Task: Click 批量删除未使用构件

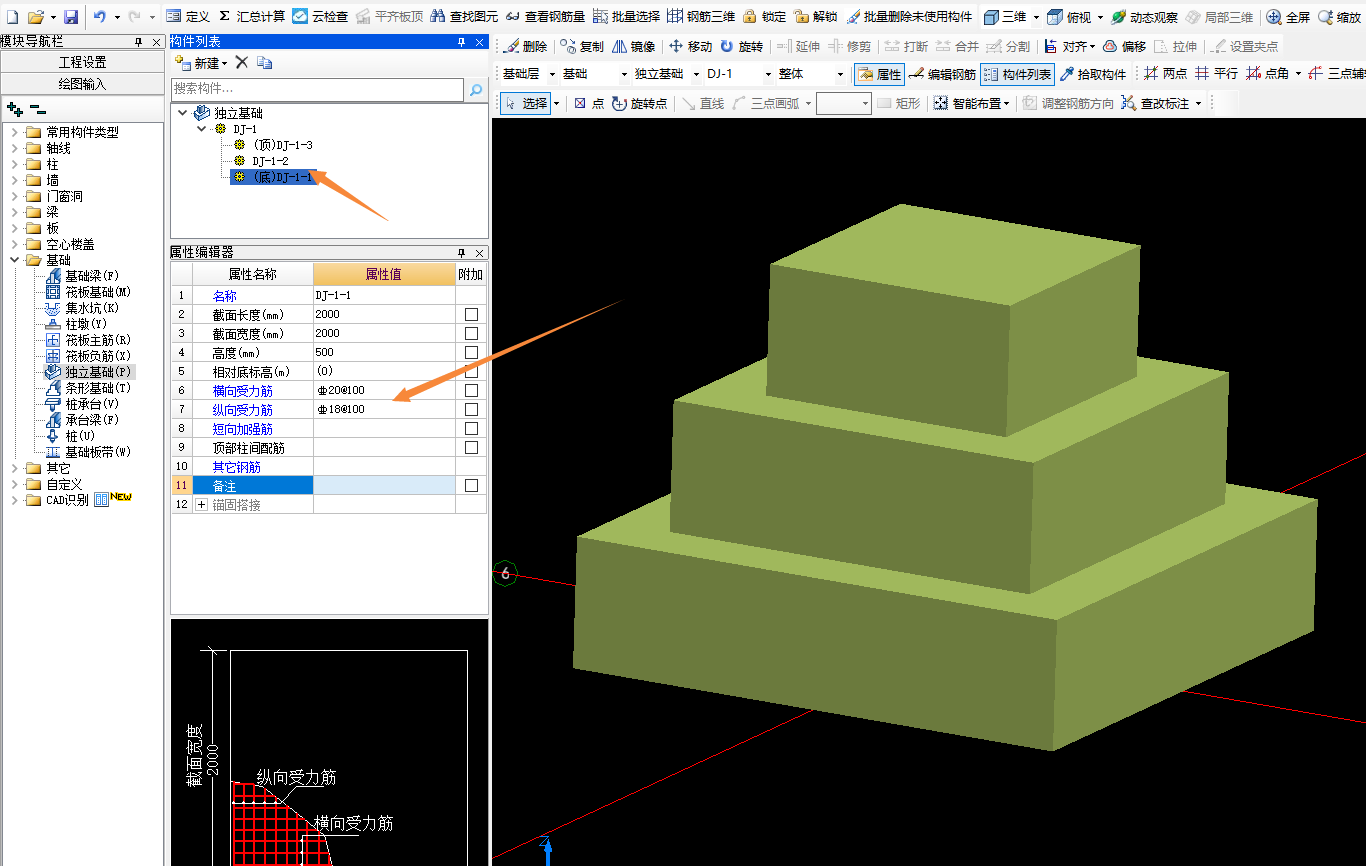Action: pos(909,17)
